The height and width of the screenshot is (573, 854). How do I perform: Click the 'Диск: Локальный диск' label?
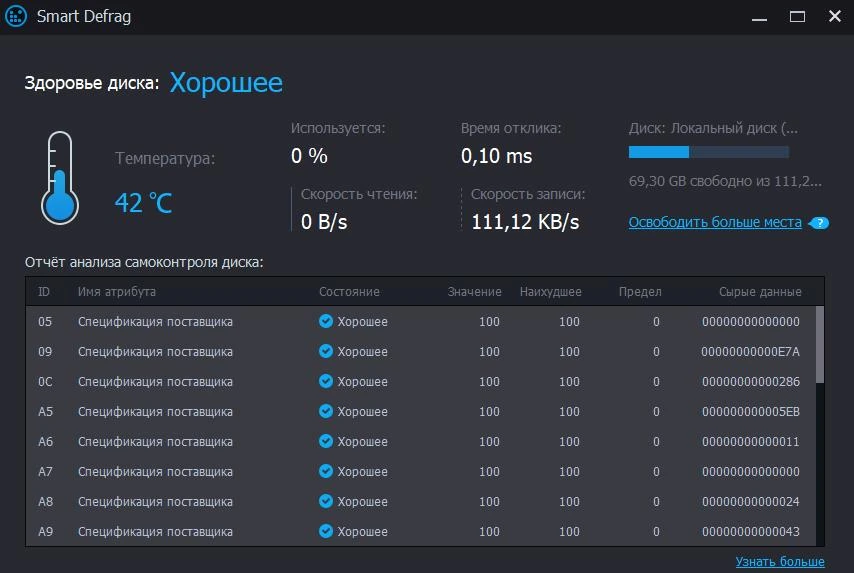pos(713,129)
